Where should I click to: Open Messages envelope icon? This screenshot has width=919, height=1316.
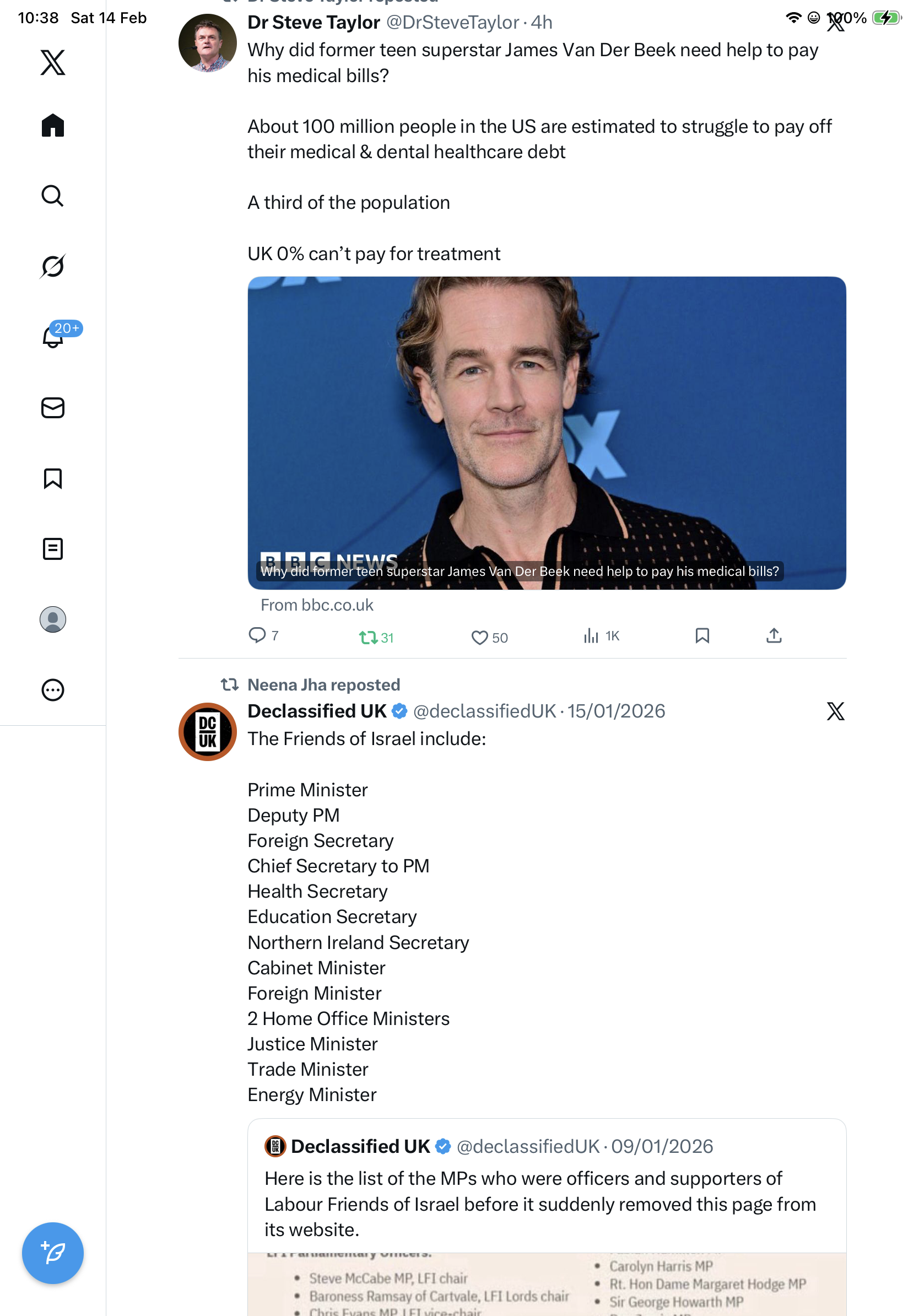point(53,407)
